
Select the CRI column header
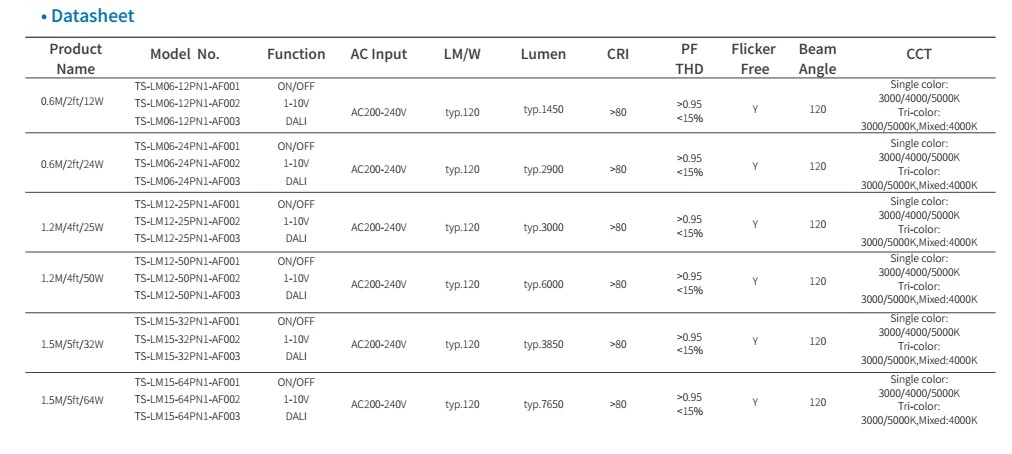pos(618,54)
